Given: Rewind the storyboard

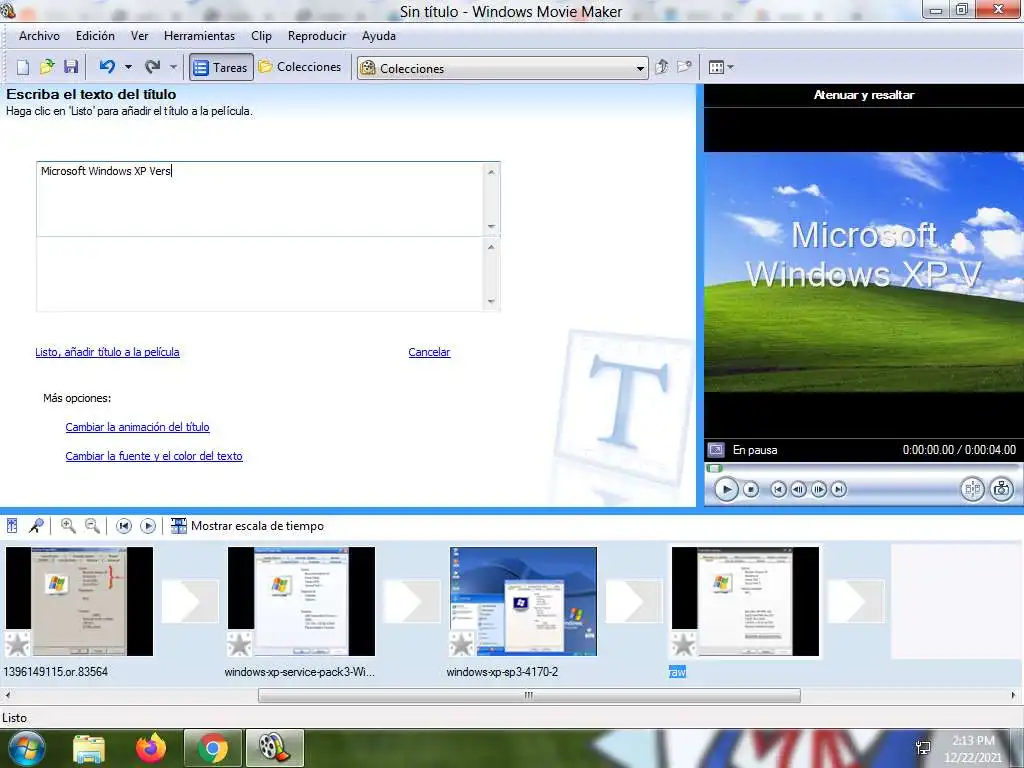Looking at the screenshot, I should [x=123, y=526].
